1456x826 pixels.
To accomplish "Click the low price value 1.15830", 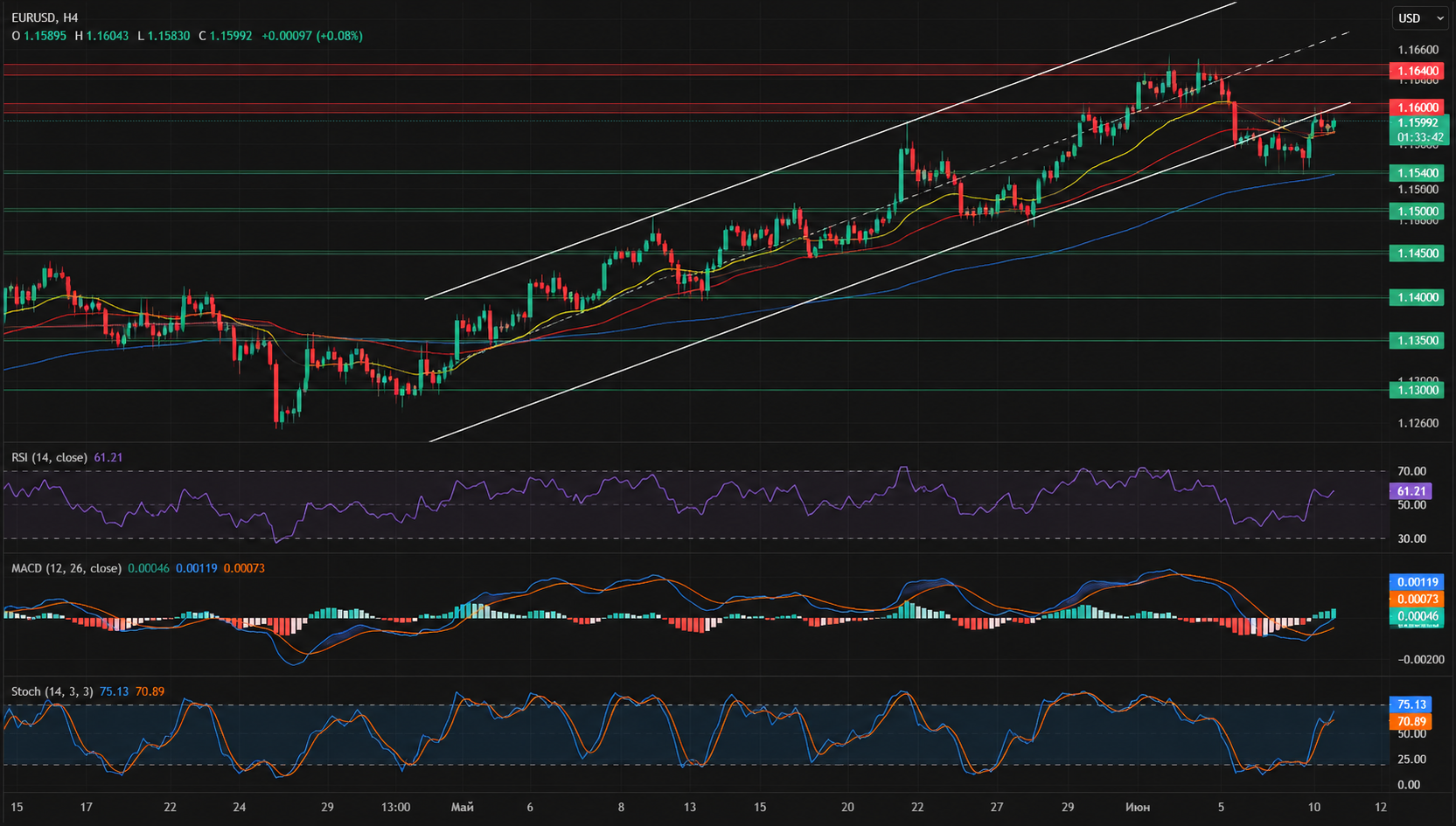I will tap(169, 36).
